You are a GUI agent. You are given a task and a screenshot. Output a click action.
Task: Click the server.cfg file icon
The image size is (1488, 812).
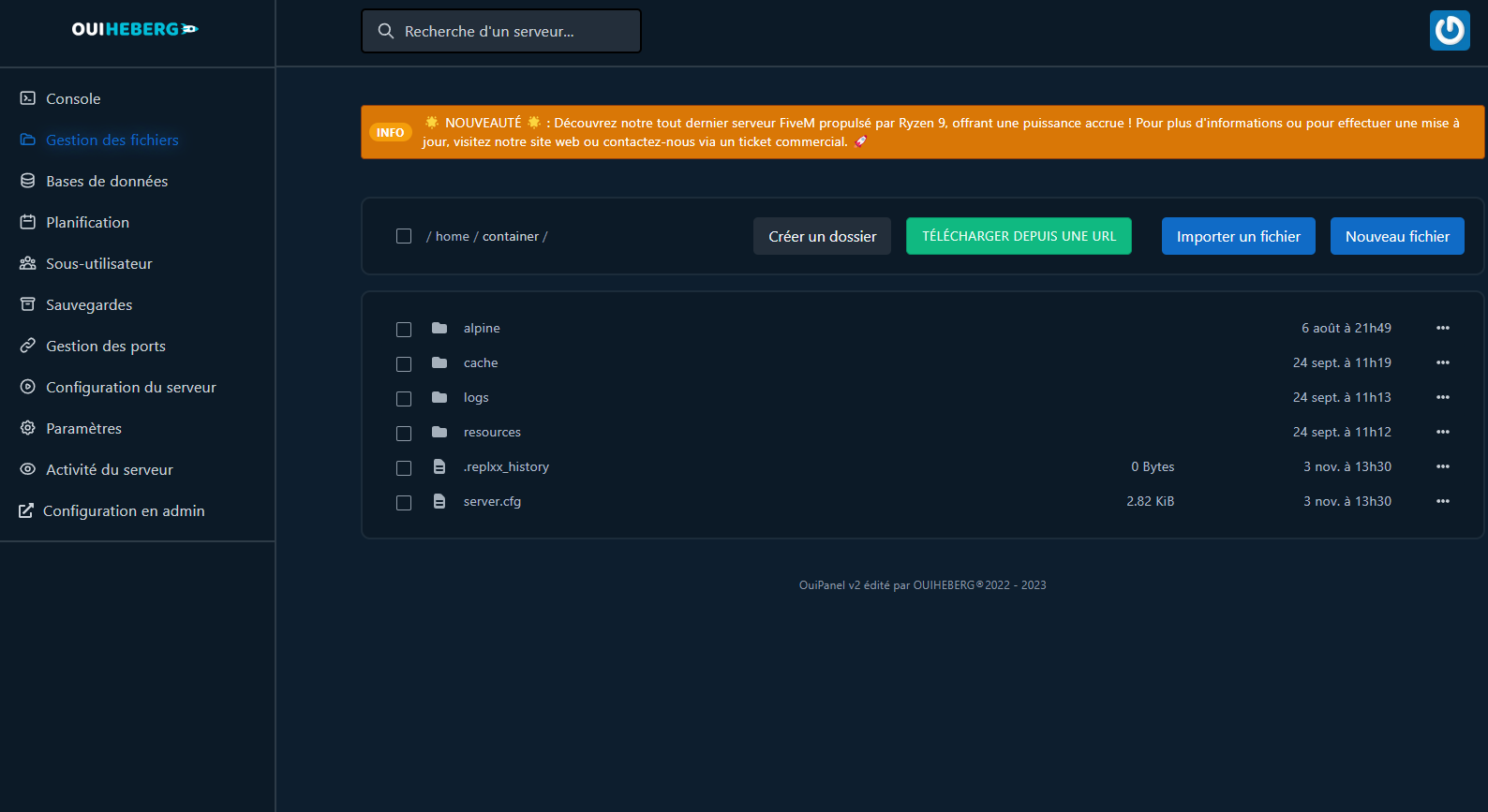pyautogui.click(x=439, y=501)
